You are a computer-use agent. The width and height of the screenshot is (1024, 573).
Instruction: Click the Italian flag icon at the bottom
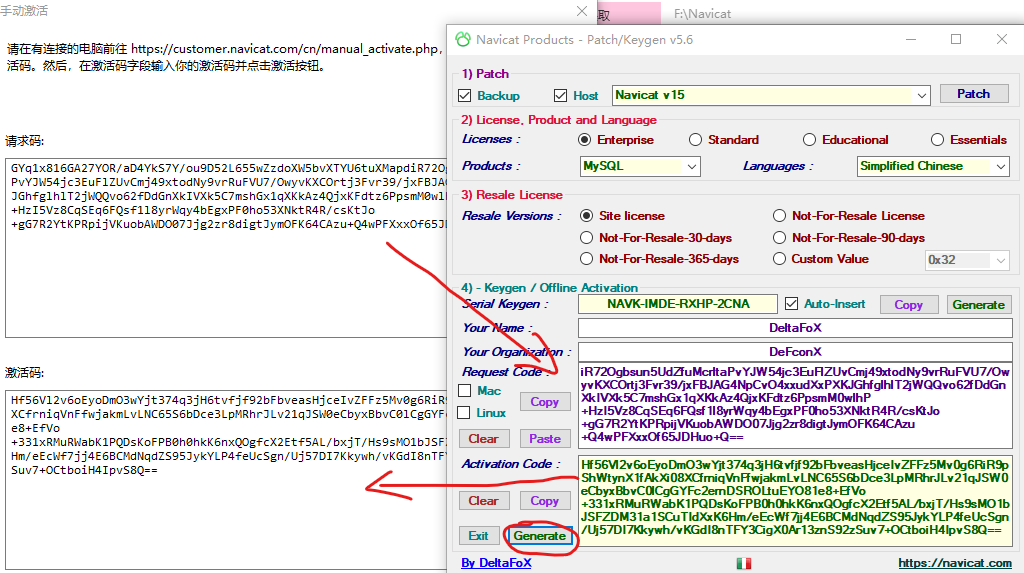[743, 563]
